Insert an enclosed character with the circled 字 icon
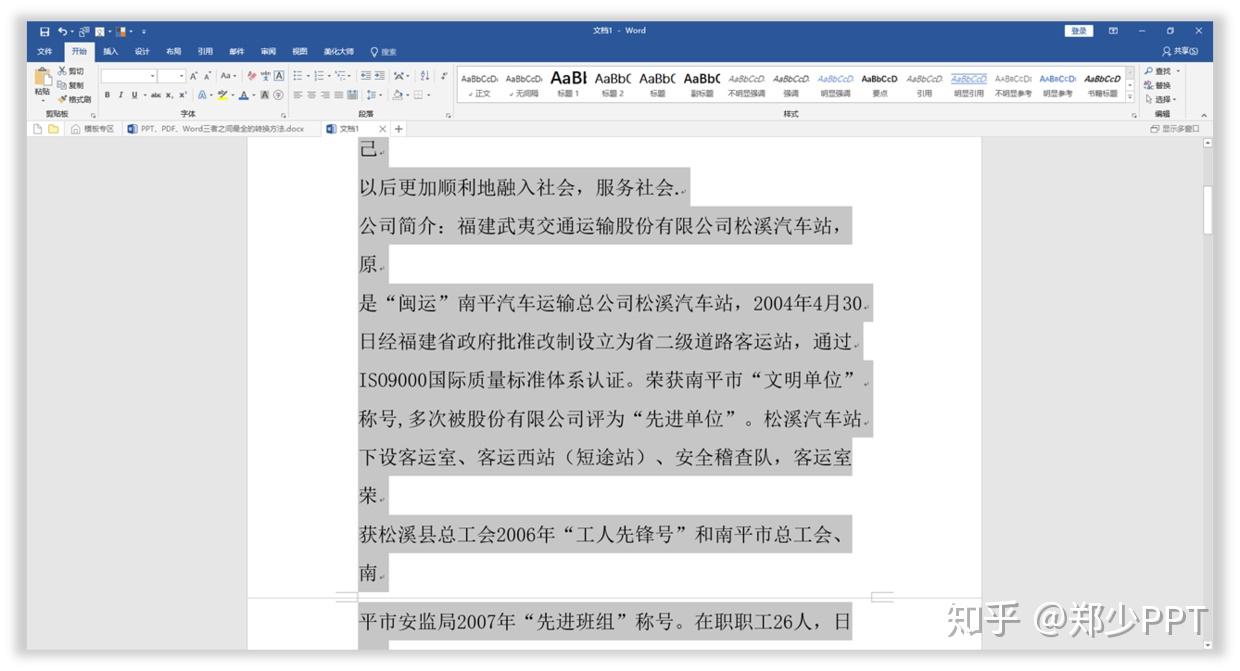 pyautogui.click(x=278, y=95)
